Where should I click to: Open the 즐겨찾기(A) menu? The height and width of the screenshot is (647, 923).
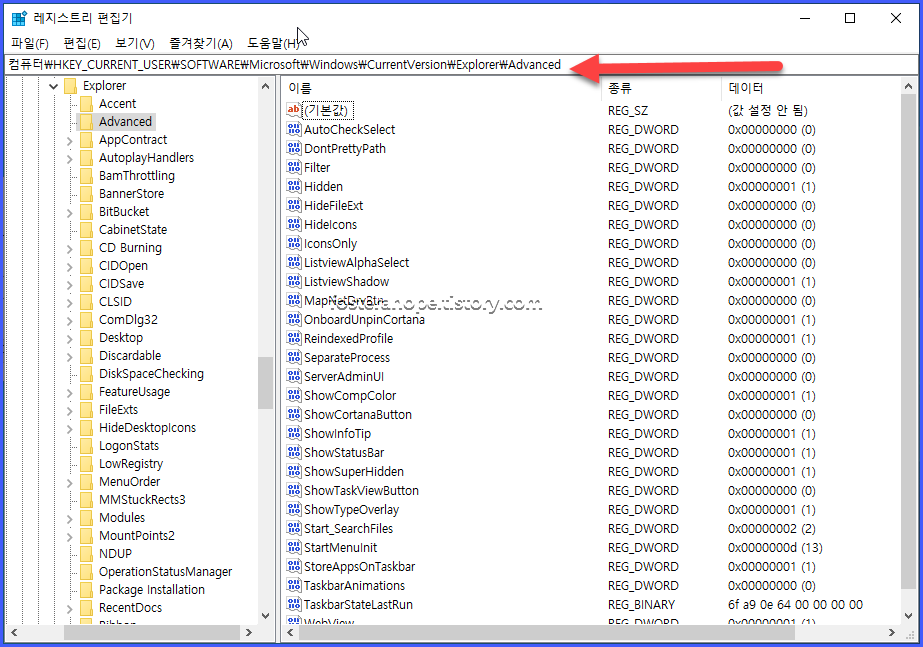pos(201,43)
